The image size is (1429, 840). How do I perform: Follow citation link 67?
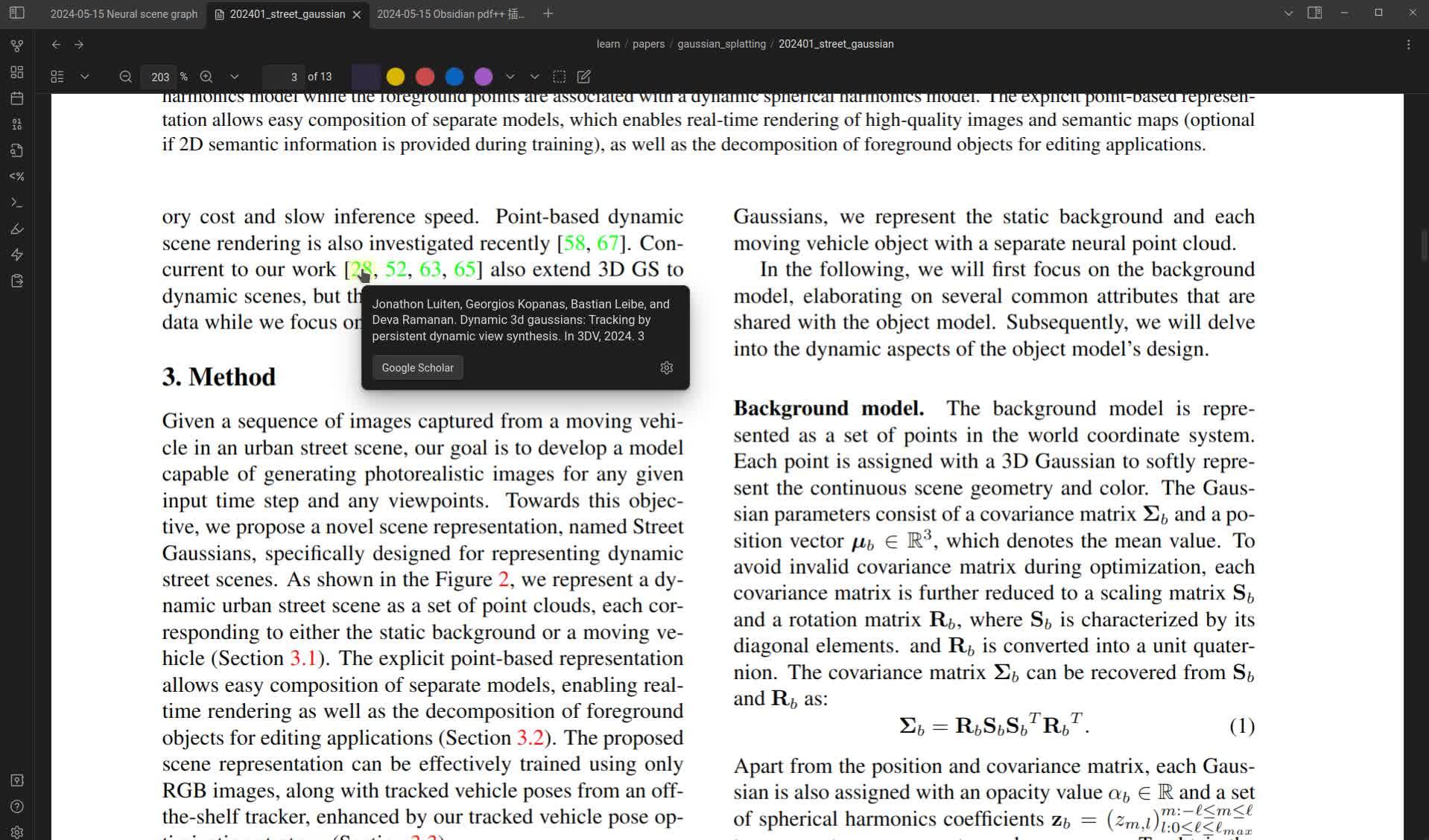point(608,244)
